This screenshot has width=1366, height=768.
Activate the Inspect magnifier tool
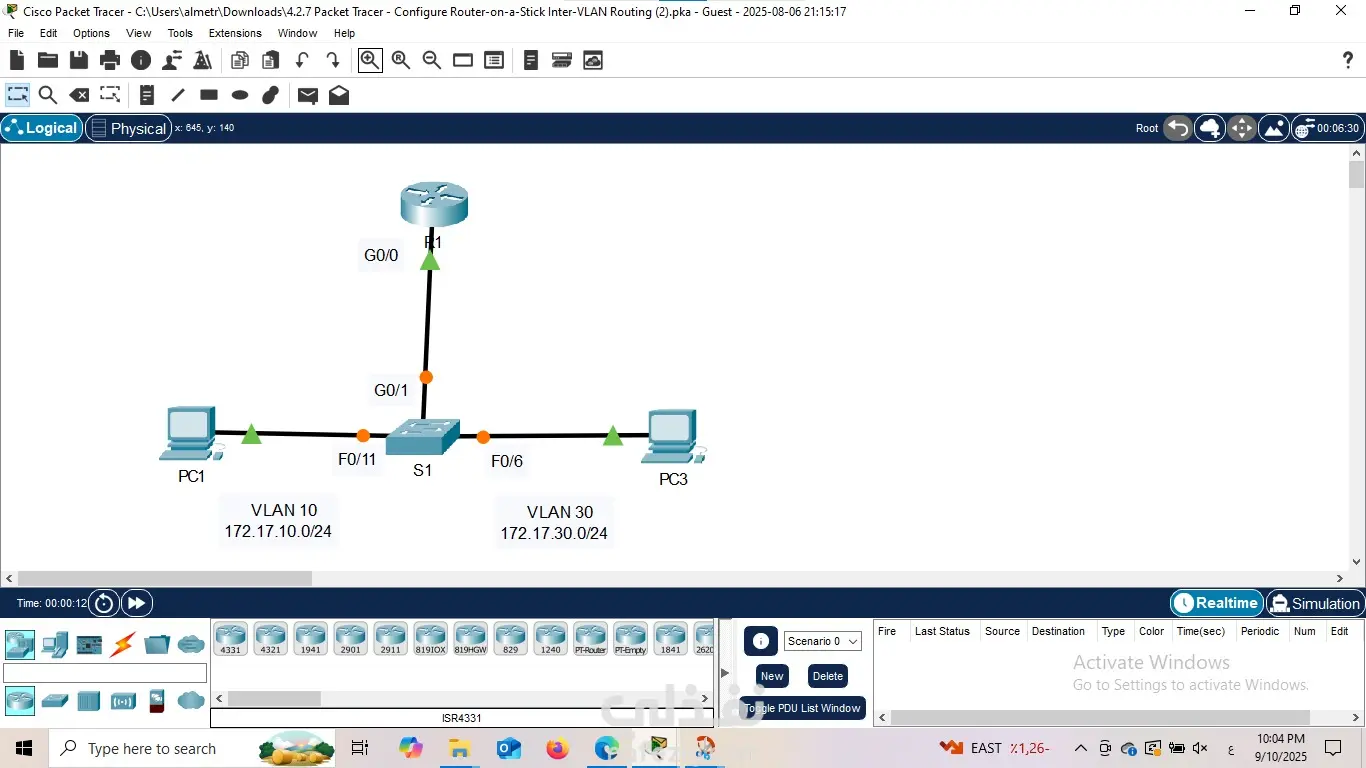coord(47,95)
